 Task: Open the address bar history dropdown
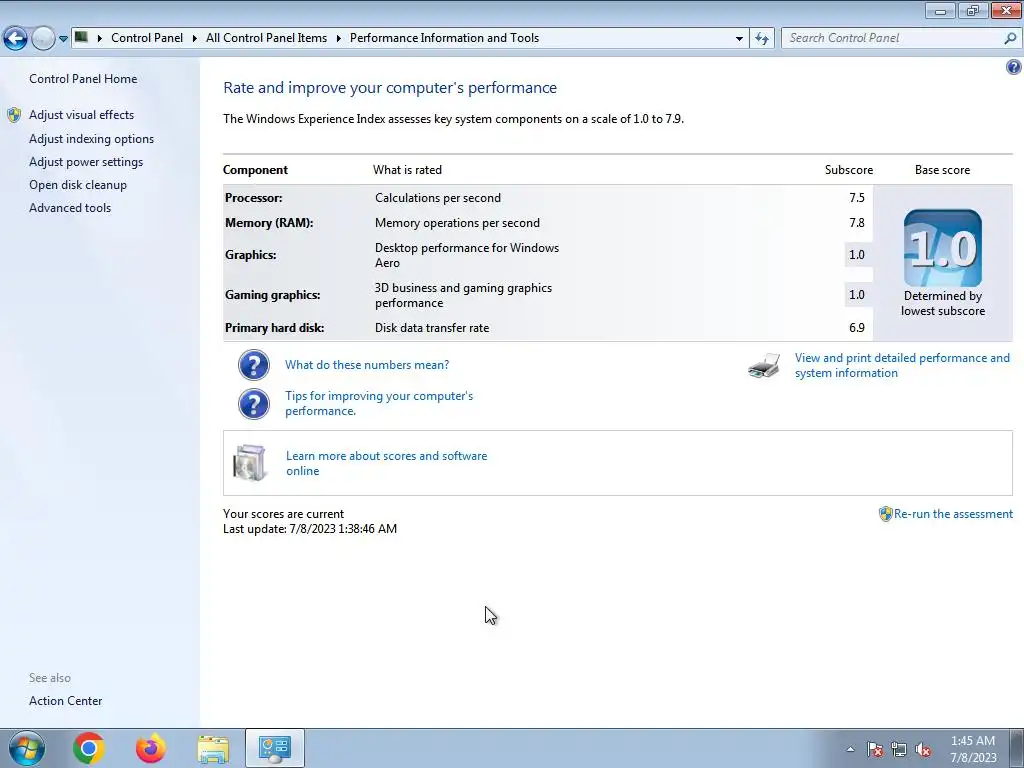[739, 39]
